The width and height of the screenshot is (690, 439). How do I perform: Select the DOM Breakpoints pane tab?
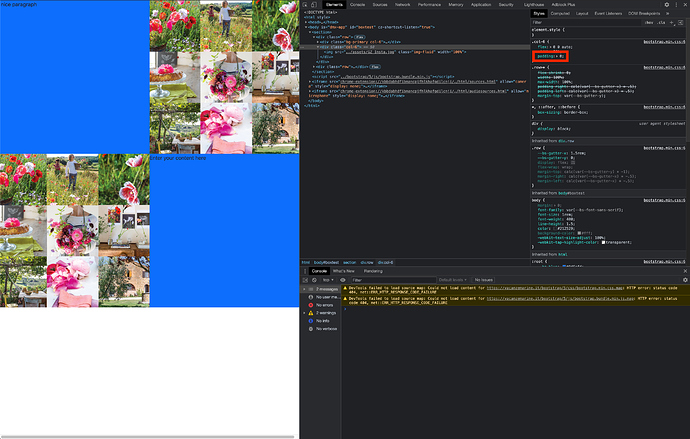(x=644, y=14)
